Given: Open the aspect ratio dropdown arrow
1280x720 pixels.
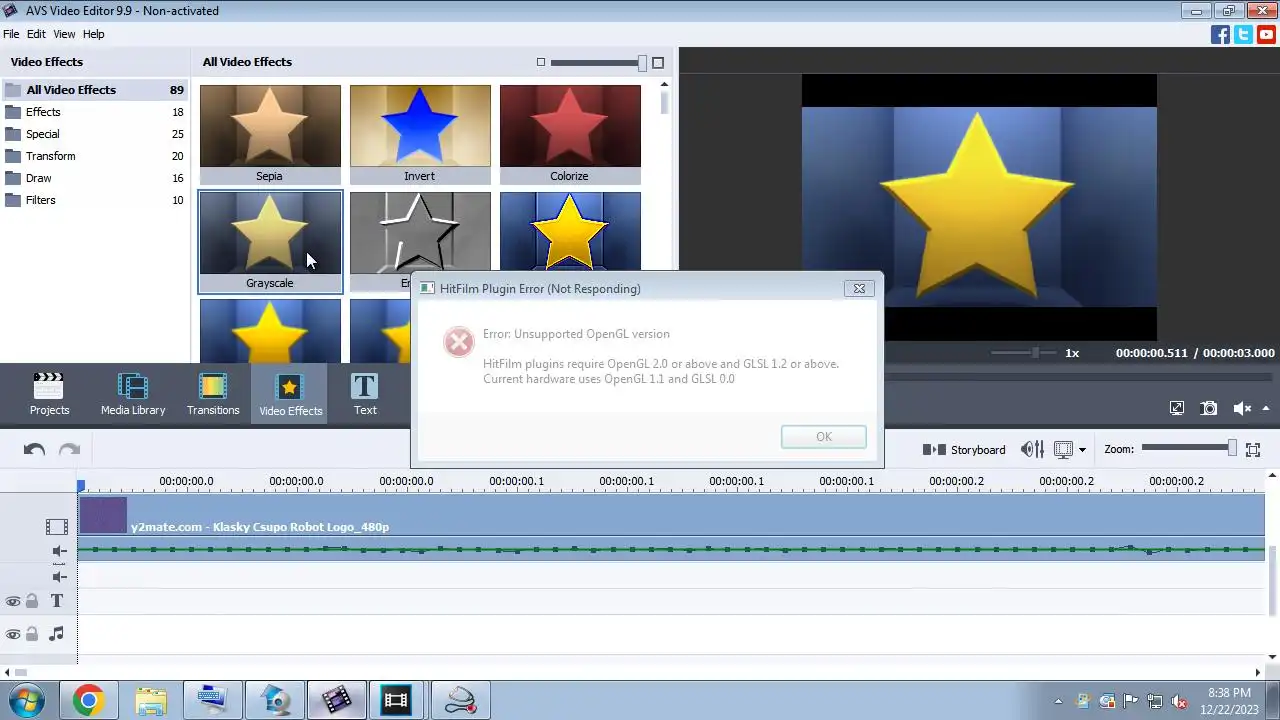Looking at the screenshot, I should [x=1082, y=450].
